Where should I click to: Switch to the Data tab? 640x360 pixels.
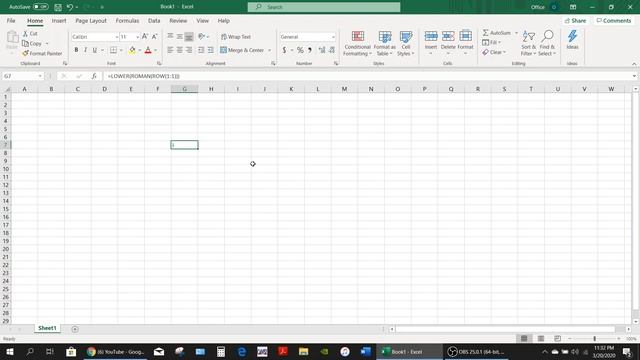pyautogui.click(x=154, y=21)
